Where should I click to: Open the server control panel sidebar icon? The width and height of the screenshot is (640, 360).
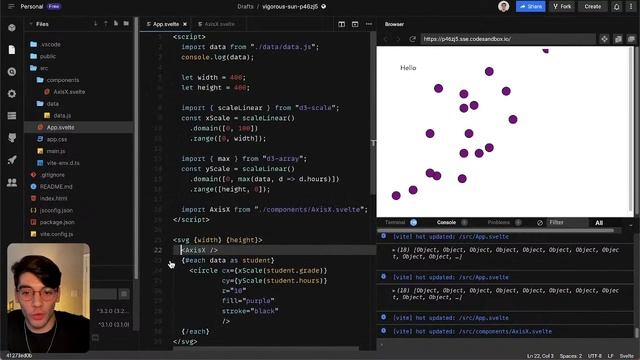pyautogui.click(x=12, y=116)
